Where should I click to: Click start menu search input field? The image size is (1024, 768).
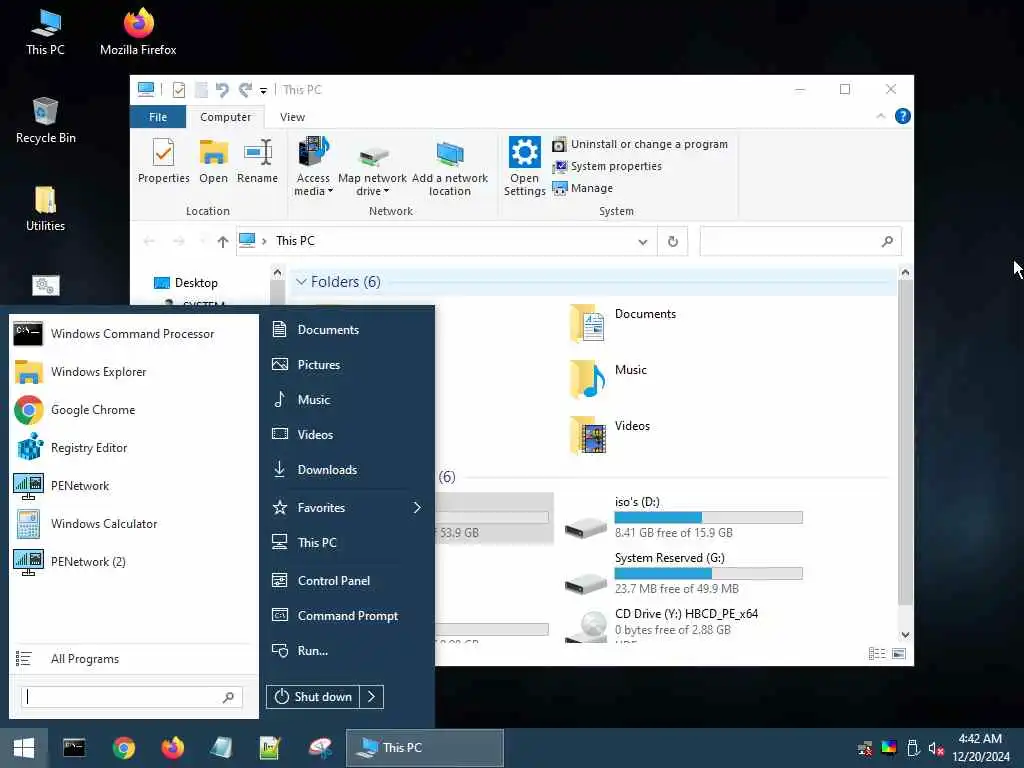pos(132,697)
